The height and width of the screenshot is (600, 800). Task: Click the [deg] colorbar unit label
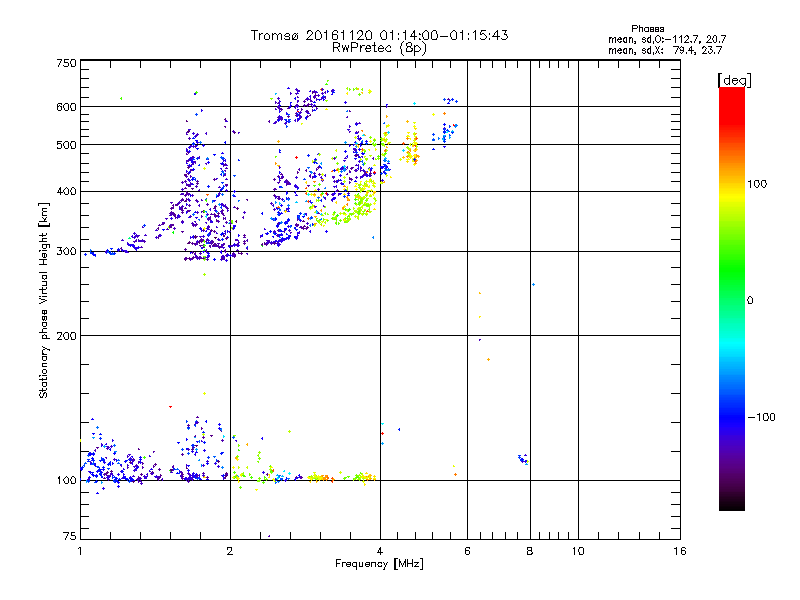735,80
